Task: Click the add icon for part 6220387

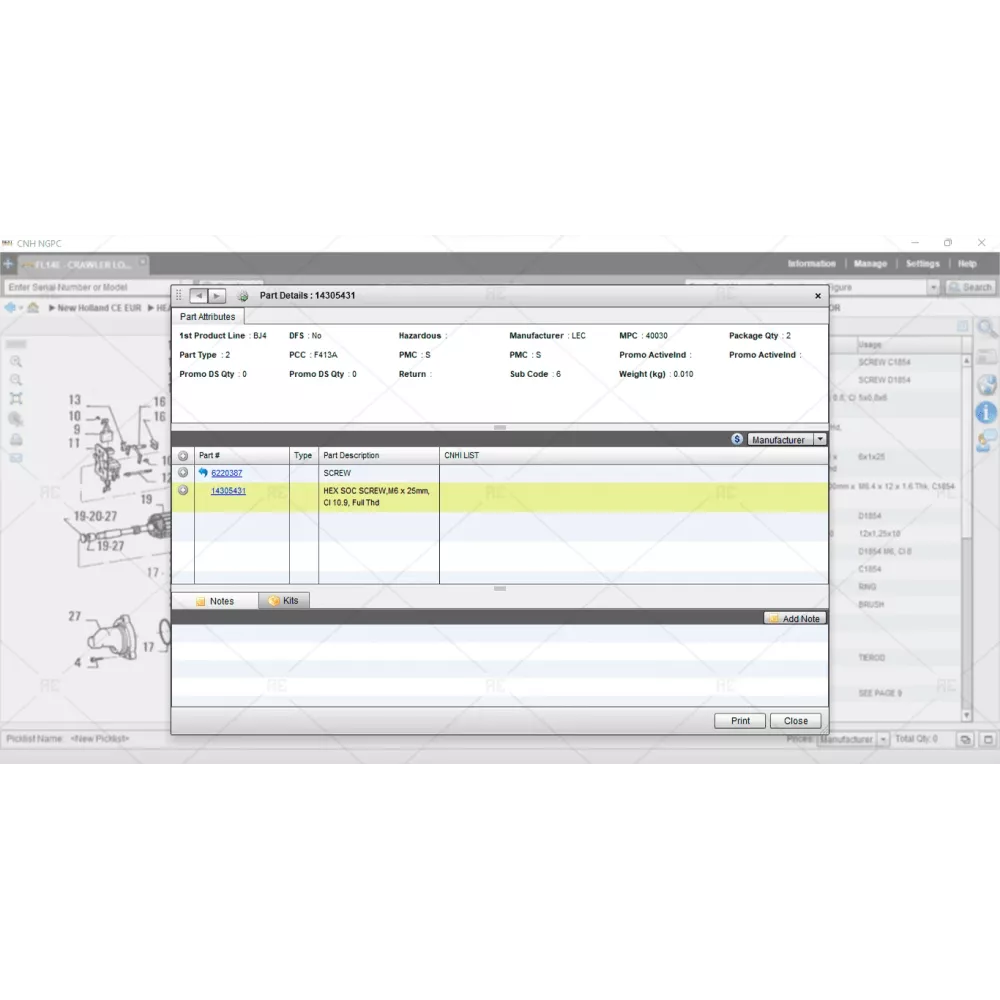Action: pyautogui.click(x=183, y=473)
